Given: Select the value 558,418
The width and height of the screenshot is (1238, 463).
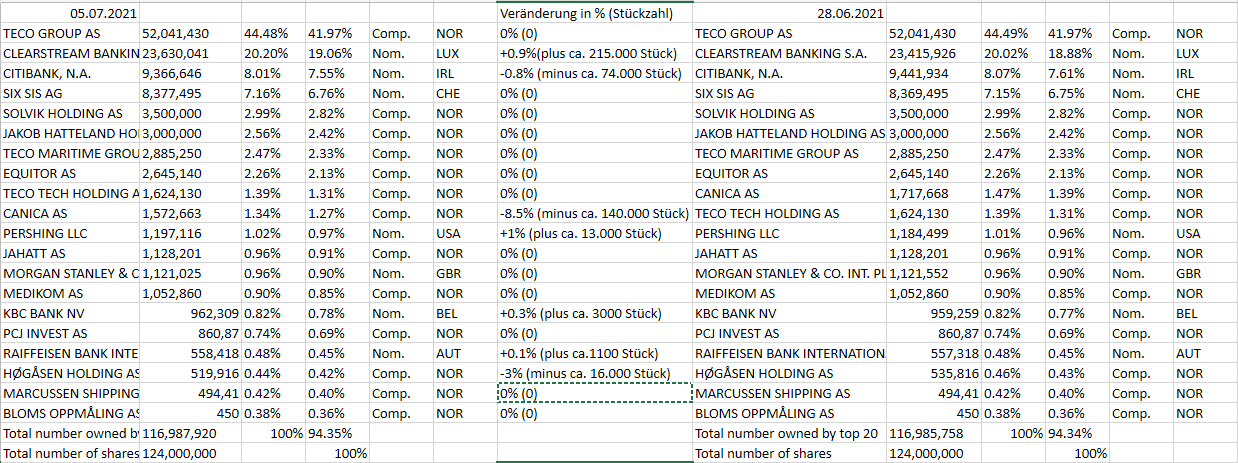Looking at the screenshot, I should (190, 353).
